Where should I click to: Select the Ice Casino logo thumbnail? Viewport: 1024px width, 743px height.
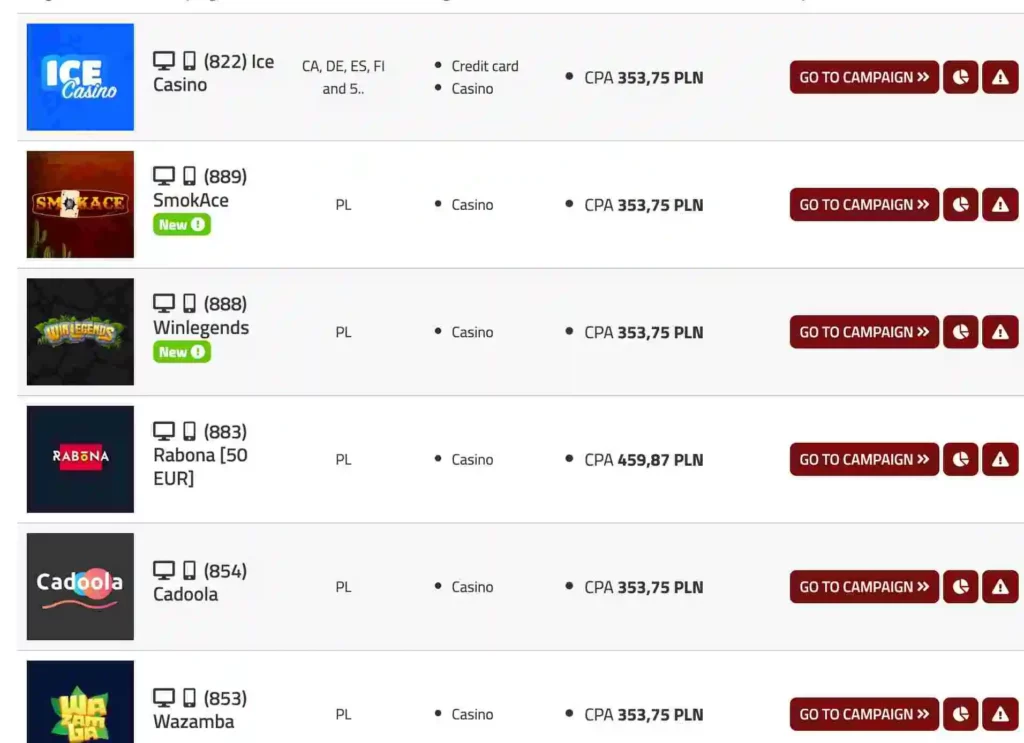point(80,77)
